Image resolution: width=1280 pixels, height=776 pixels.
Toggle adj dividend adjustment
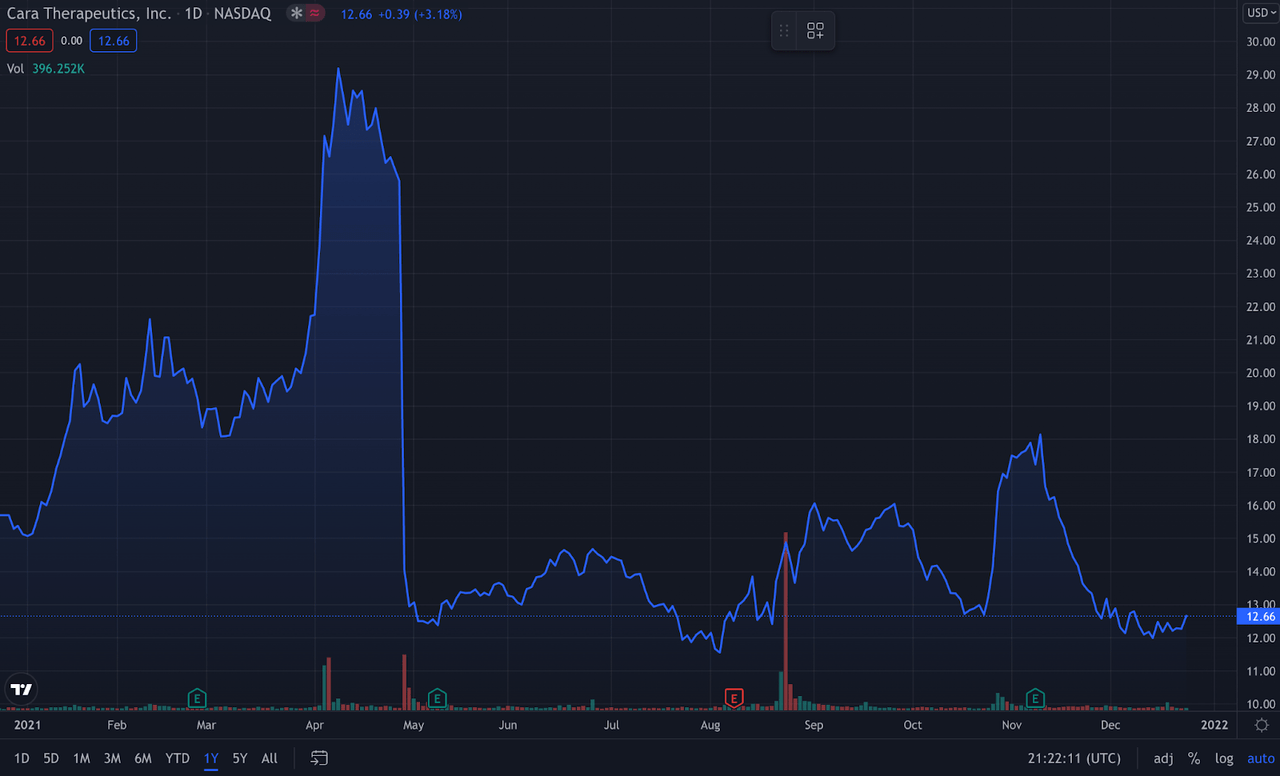point(1163,759)
